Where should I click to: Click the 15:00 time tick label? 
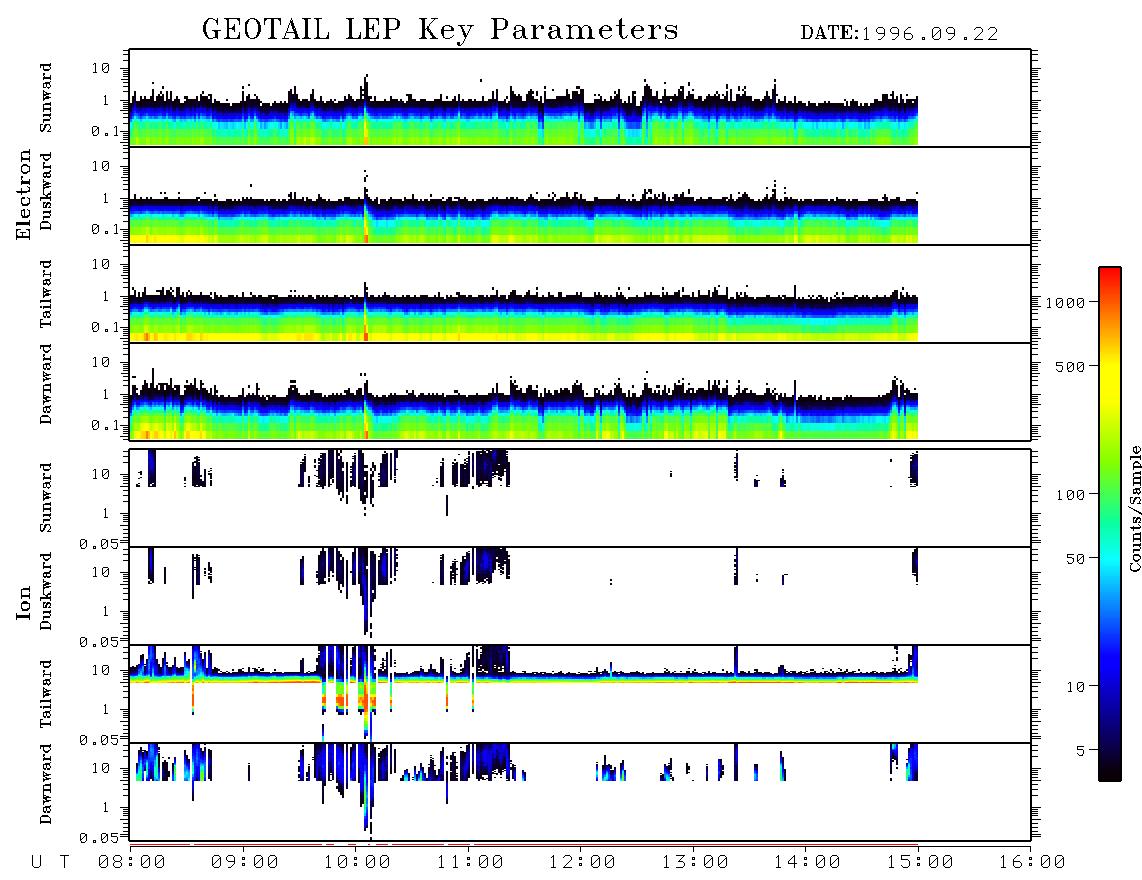point(920,863)
